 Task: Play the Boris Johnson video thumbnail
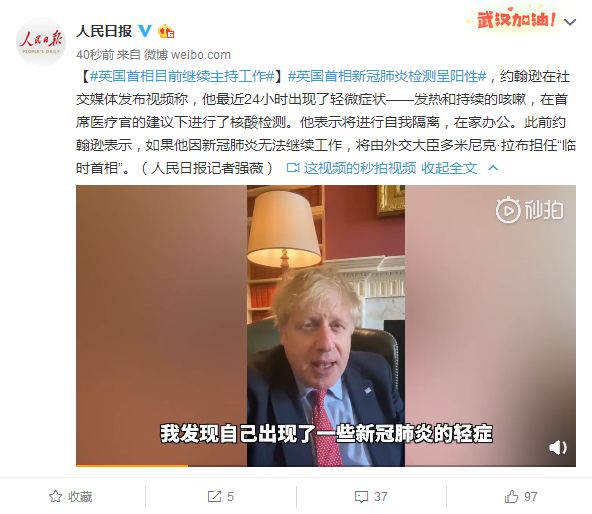326,326
